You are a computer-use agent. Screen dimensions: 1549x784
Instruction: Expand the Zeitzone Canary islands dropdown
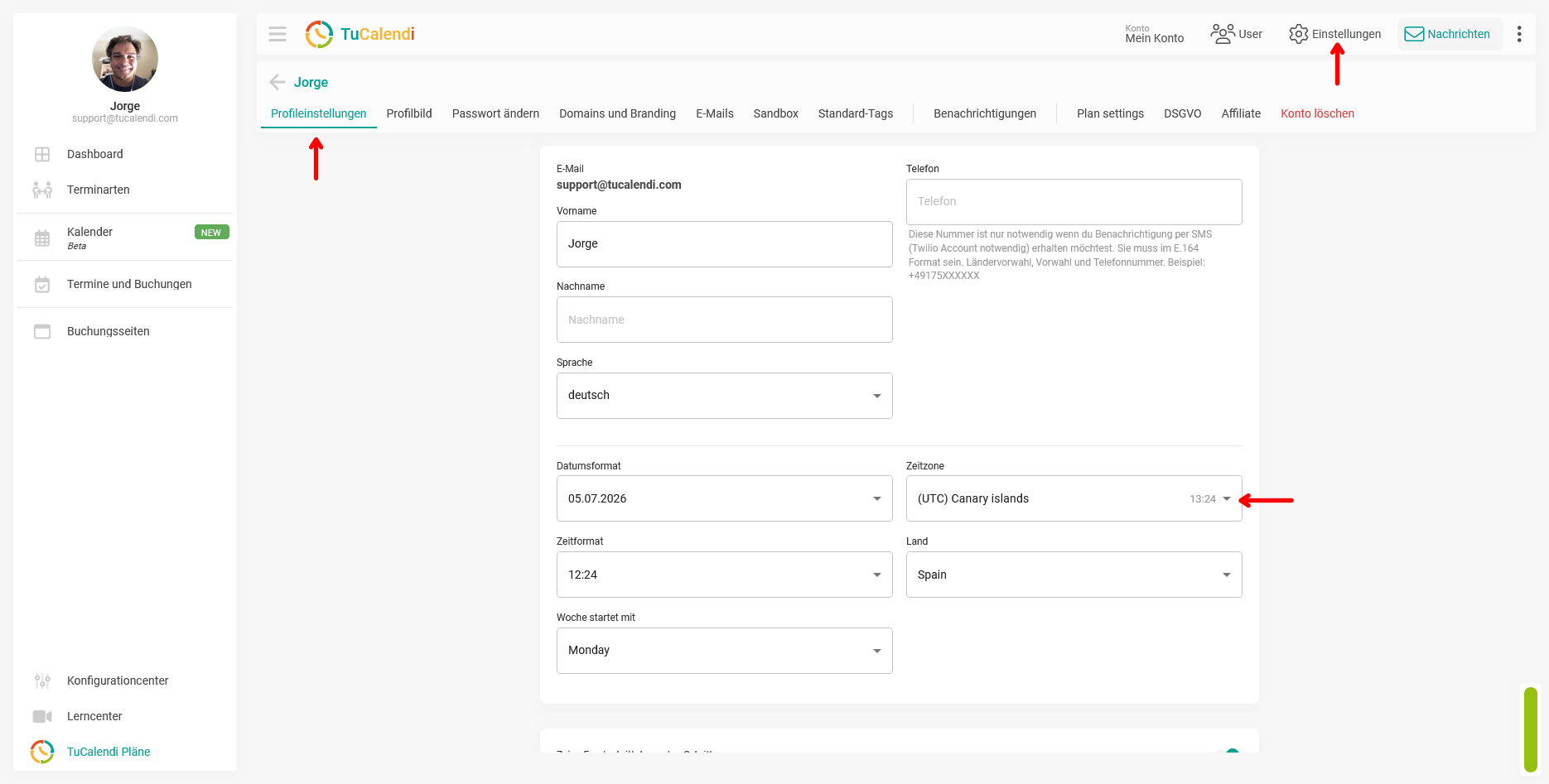1074,498
